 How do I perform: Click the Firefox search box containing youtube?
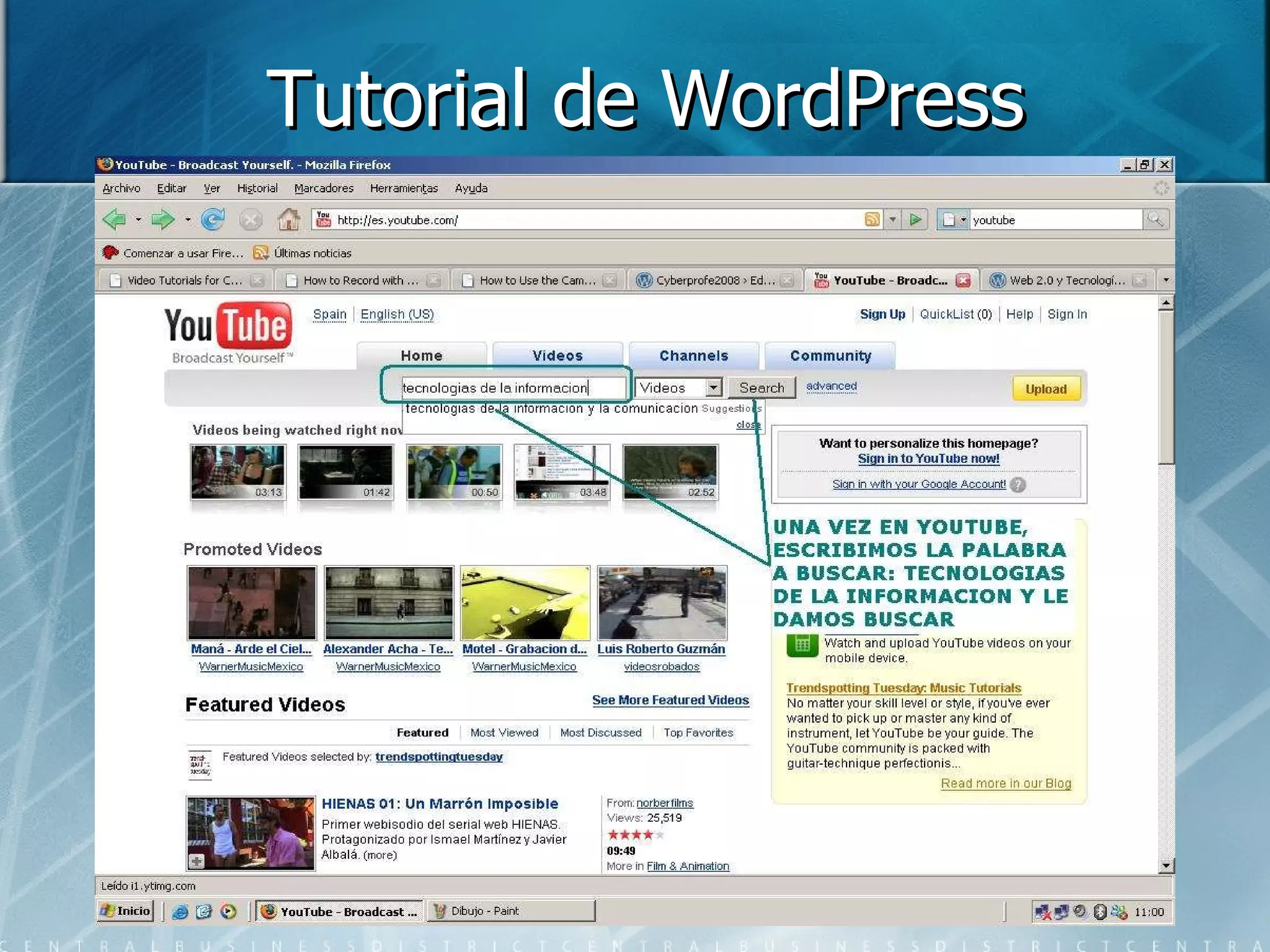(1055, 220)
